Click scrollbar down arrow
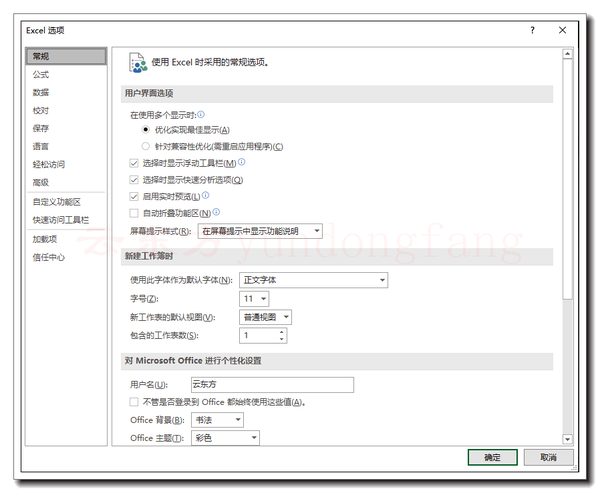The height and width of the screenshot is (493, 600). pos(567,439)
